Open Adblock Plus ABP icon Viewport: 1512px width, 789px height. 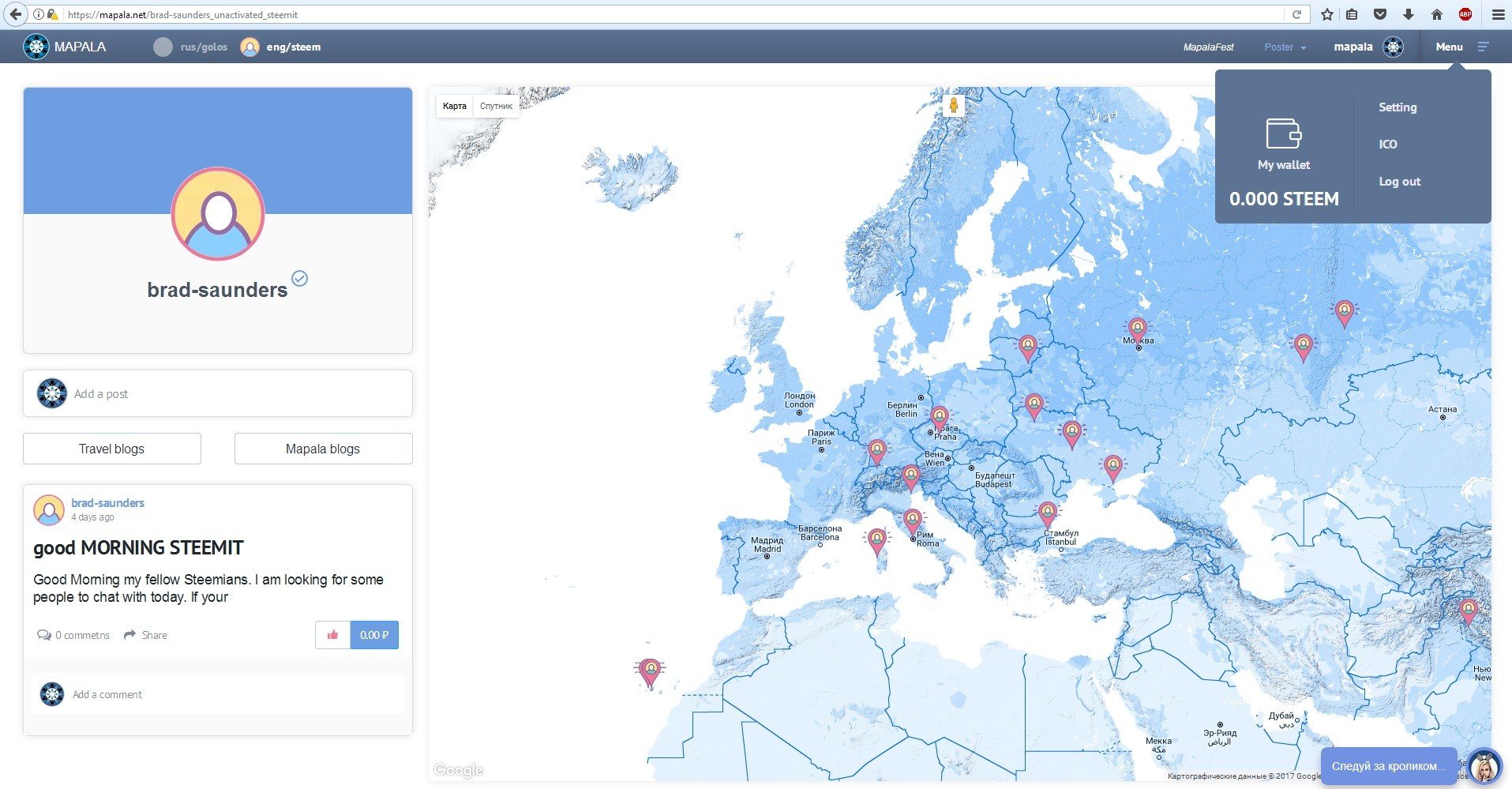point(1465,14)
